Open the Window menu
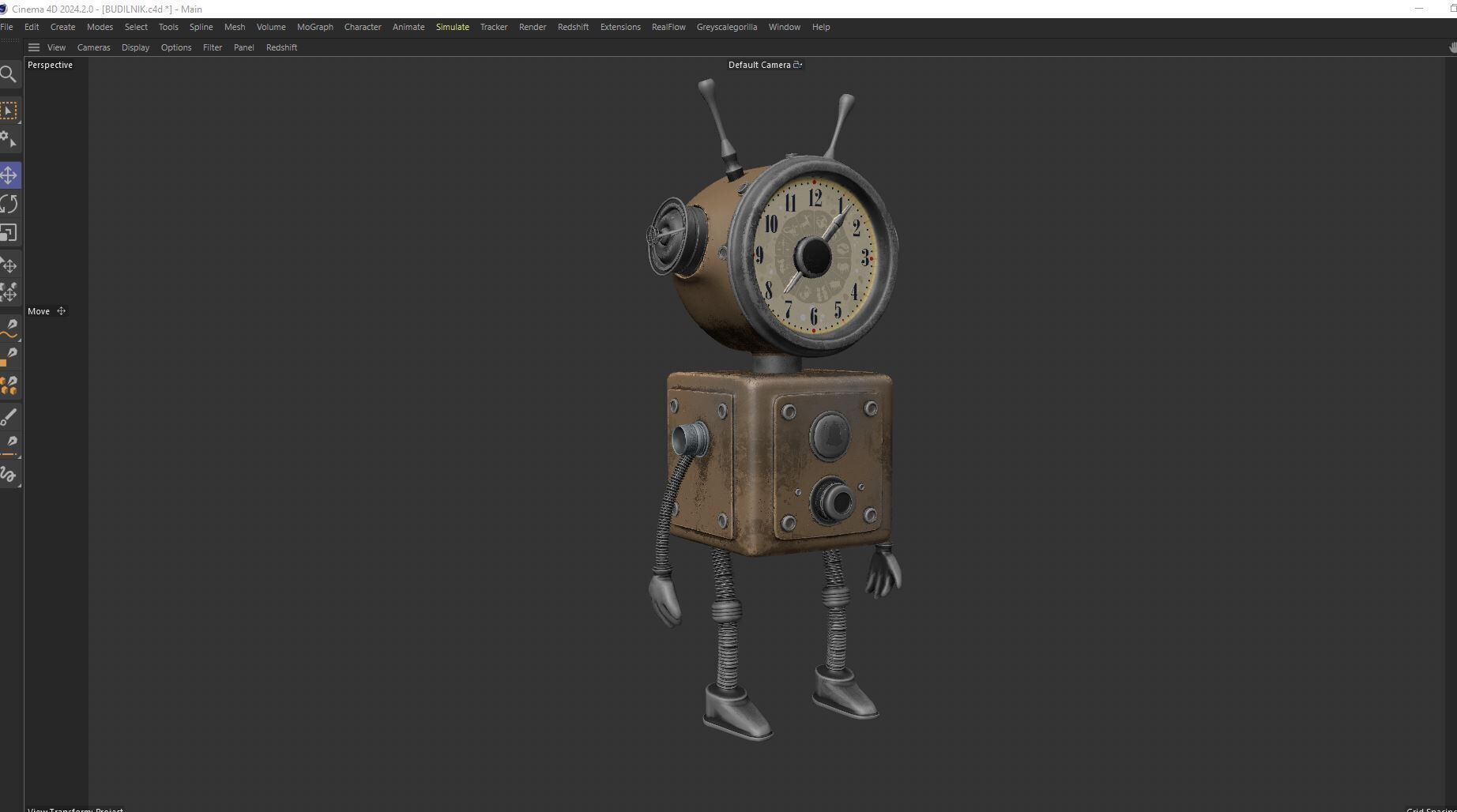 coord(785,27)
